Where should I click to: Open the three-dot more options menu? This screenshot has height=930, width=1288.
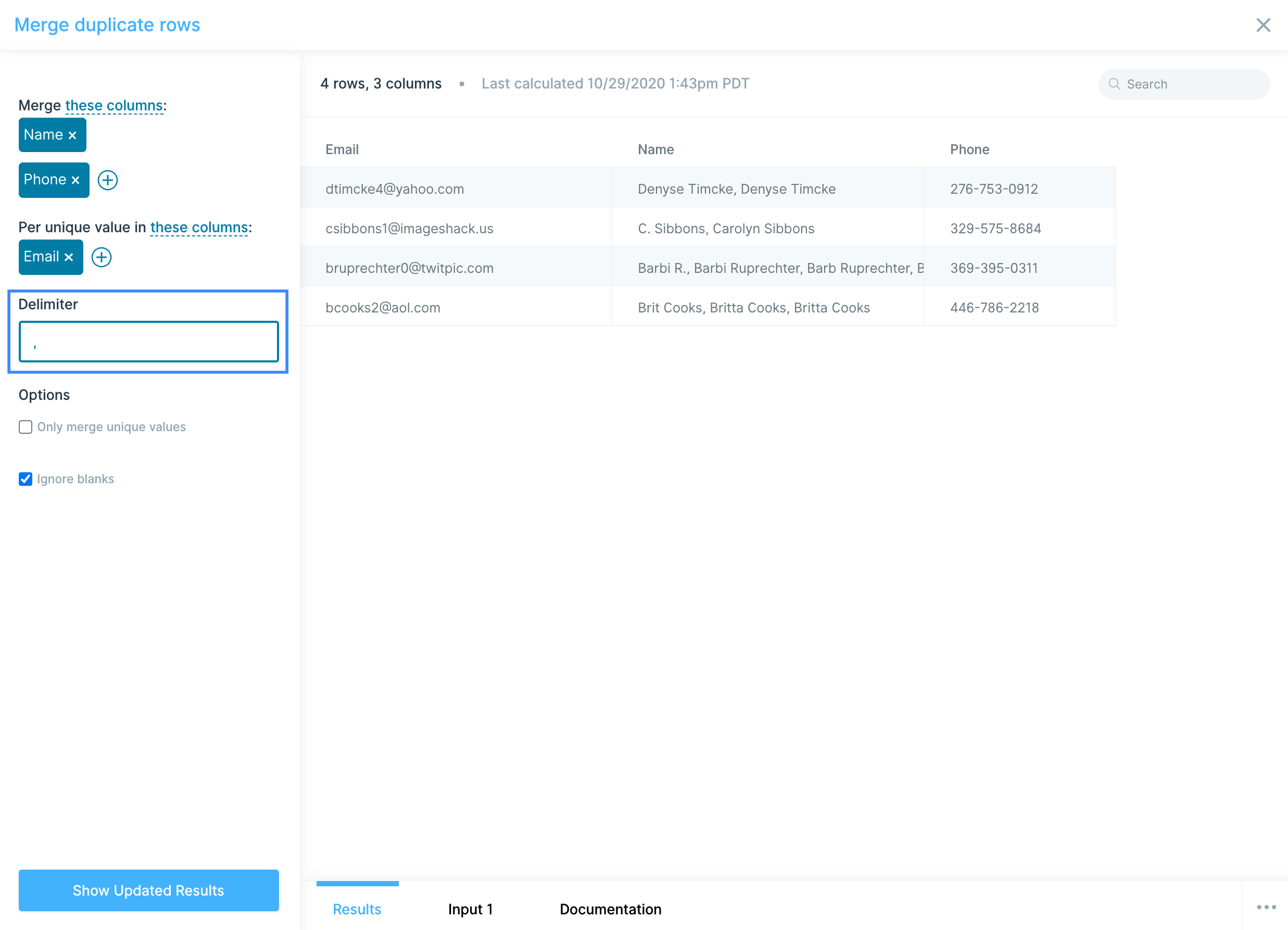point(1266,907)
